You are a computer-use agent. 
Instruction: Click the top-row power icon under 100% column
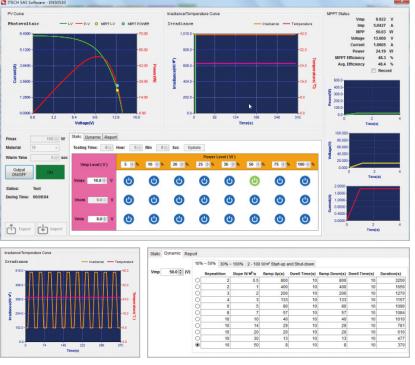tap(305, 181)
